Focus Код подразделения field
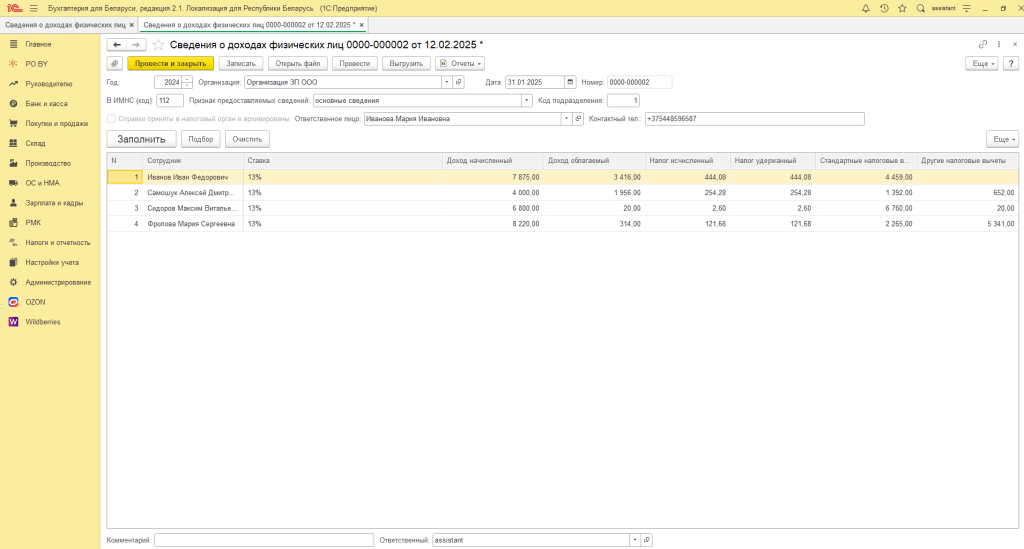Screen dimensions: 1024x549 click(x=623, y=101)
